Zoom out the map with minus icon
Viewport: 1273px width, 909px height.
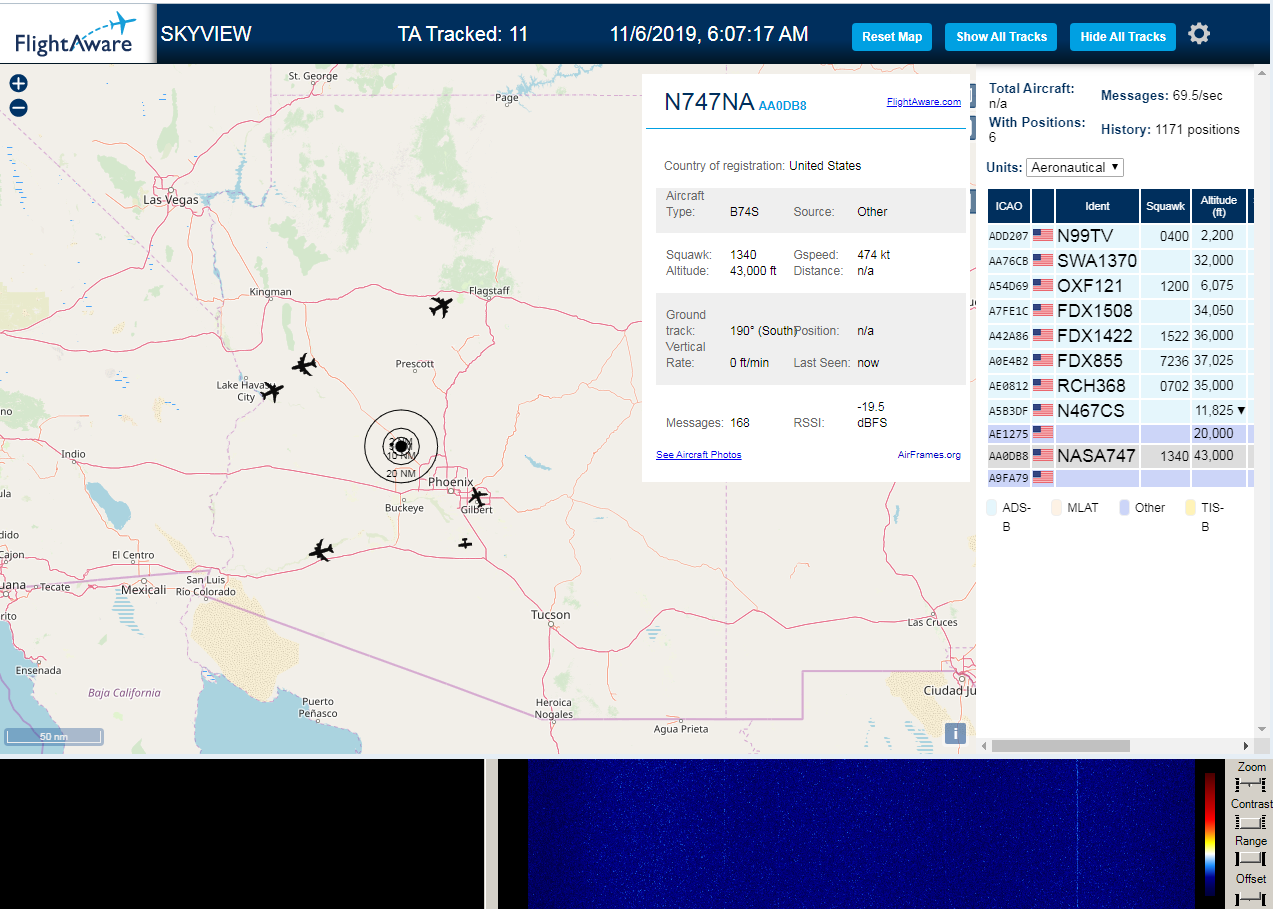pos(19,108)
